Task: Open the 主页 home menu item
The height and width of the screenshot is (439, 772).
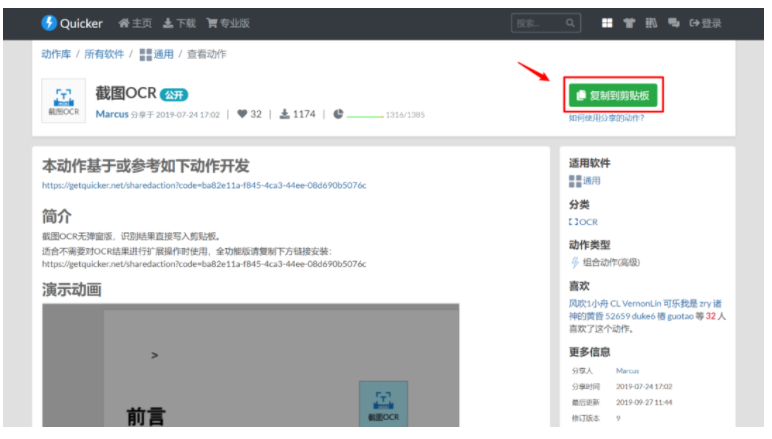Action: (135, 23)
